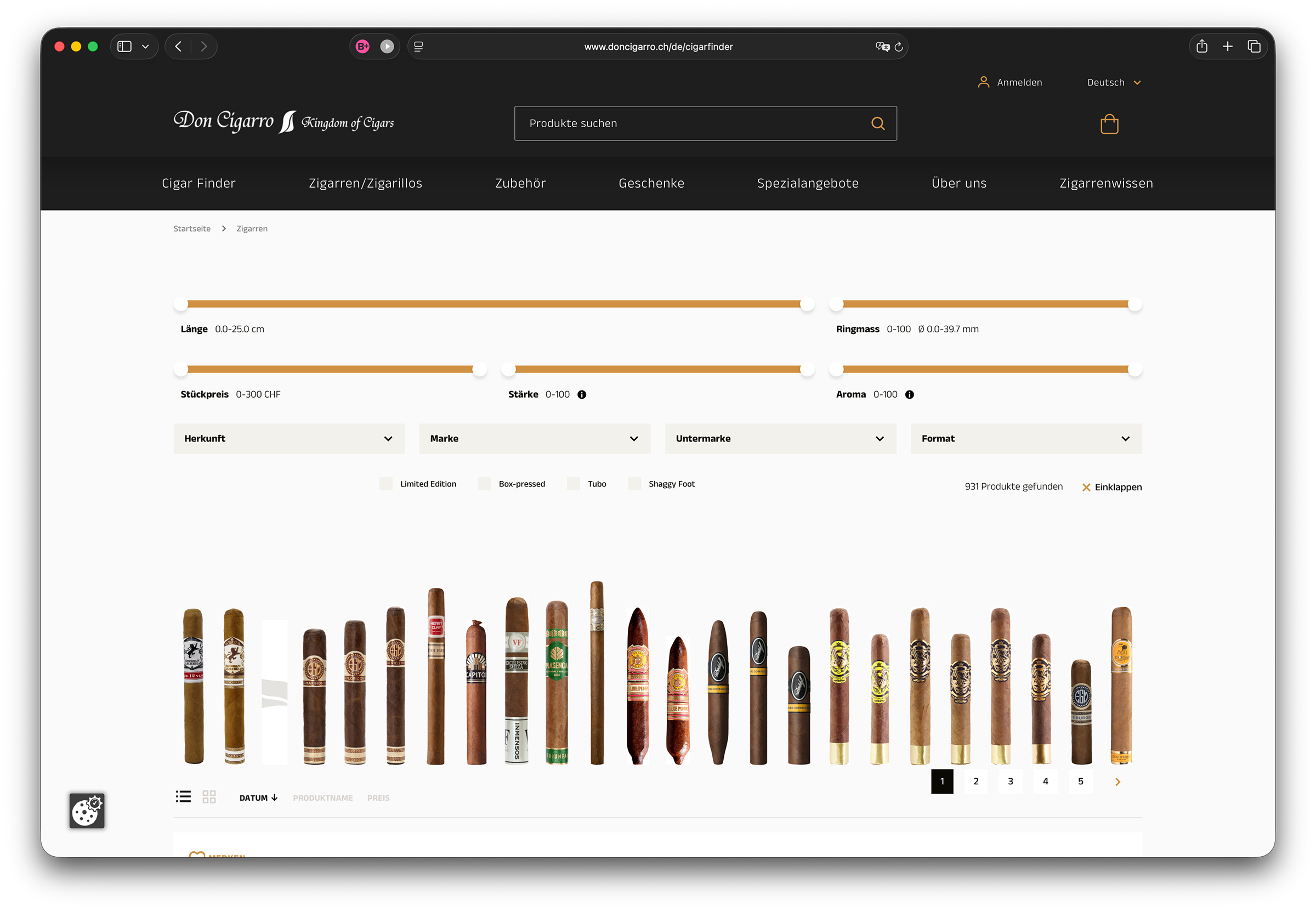This screenshot has width=1316, height=911.
Task: Open the Über uns menu
Action: [x=958, y=183]
